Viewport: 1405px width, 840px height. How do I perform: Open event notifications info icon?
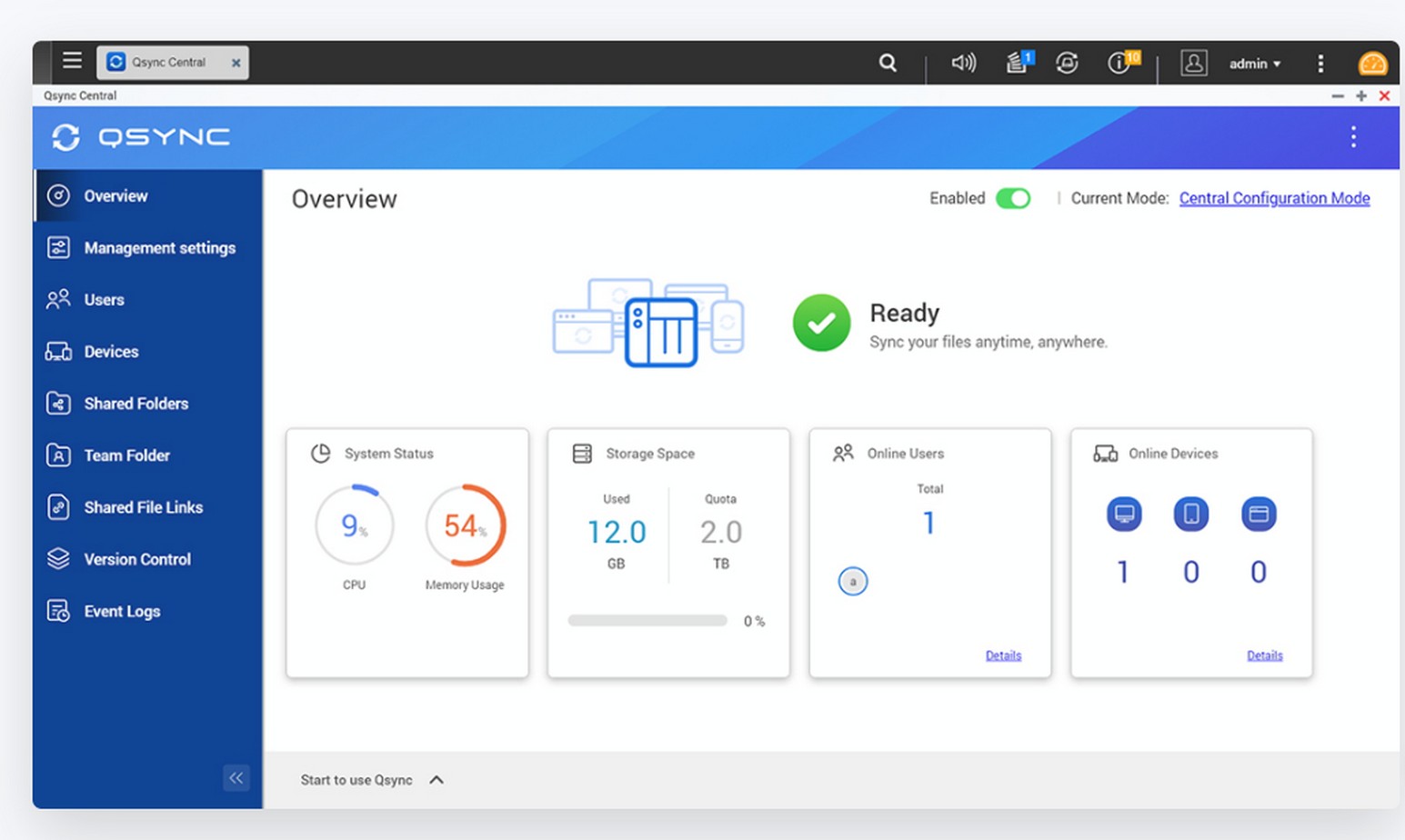tap(1123, 62)
